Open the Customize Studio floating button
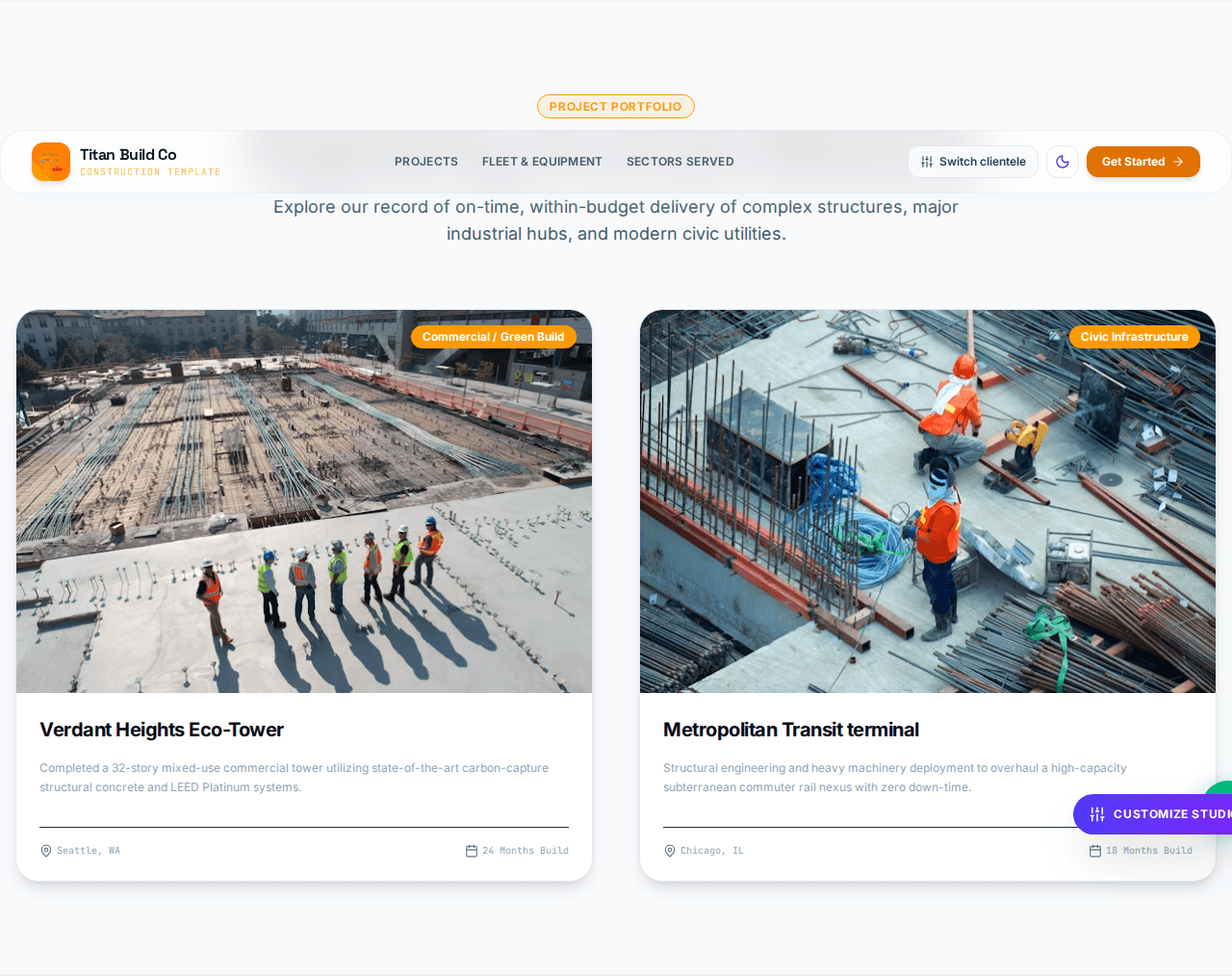 1153,814
